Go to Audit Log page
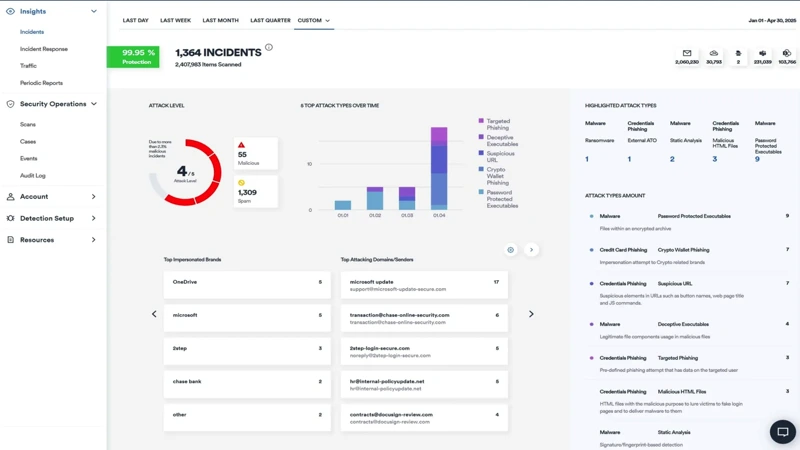This screenshot has height=450, width=800. point(33,176)
